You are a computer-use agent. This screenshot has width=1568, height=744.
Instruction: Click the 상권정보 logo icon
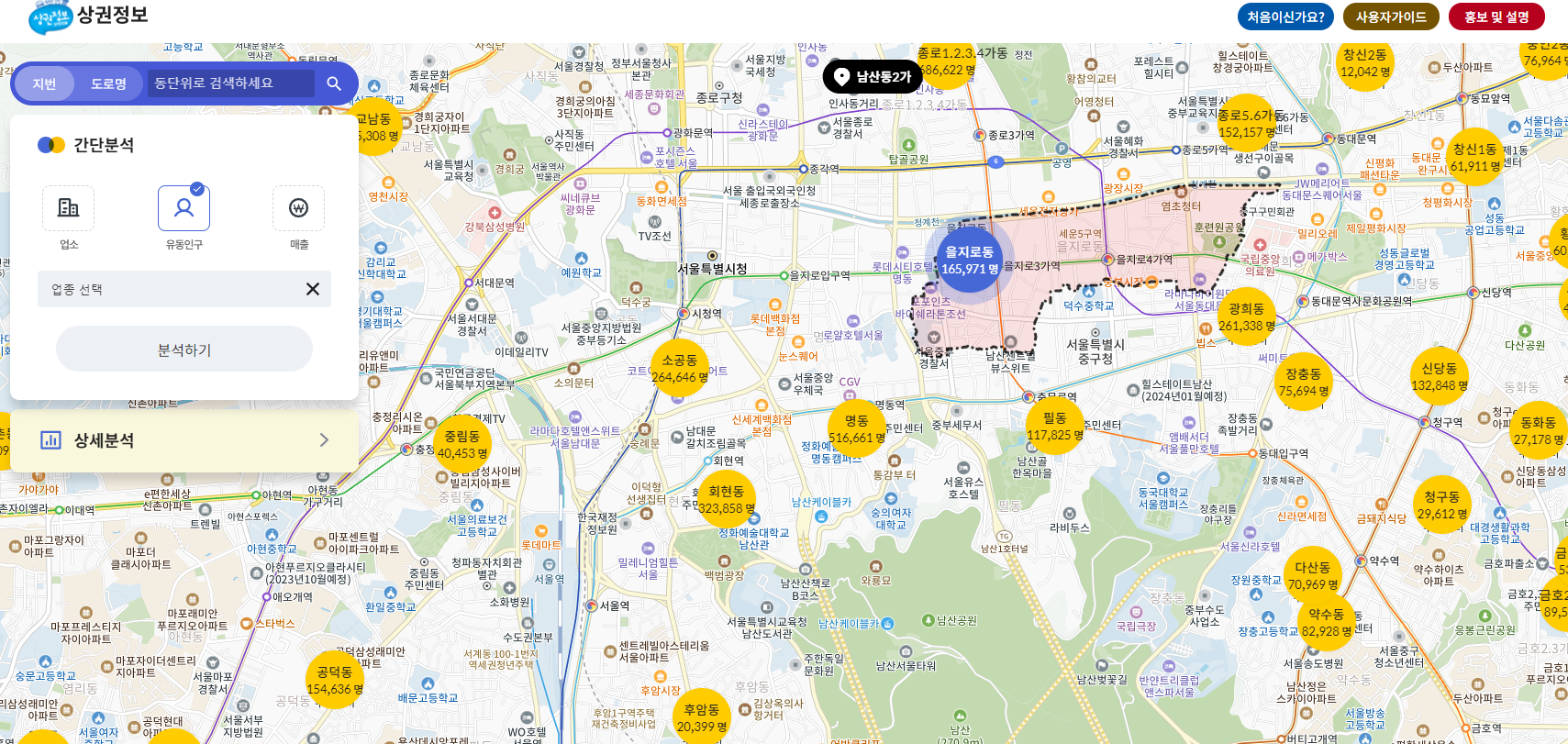coord(50,17)
